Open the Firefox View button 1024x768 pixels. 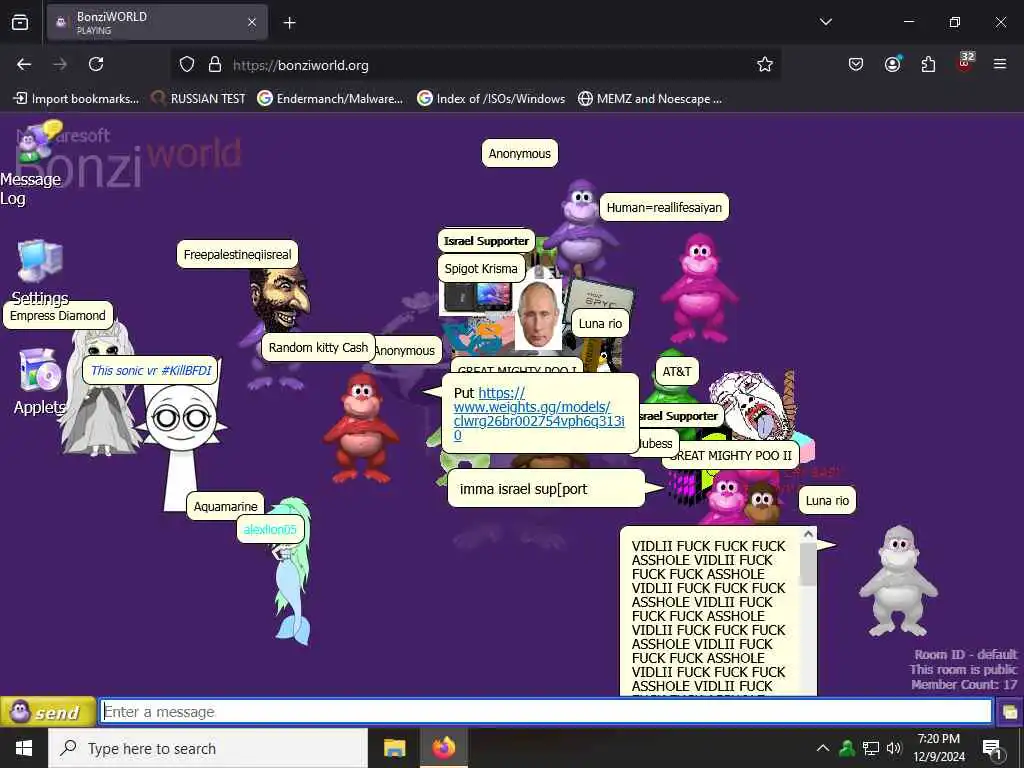20,23
